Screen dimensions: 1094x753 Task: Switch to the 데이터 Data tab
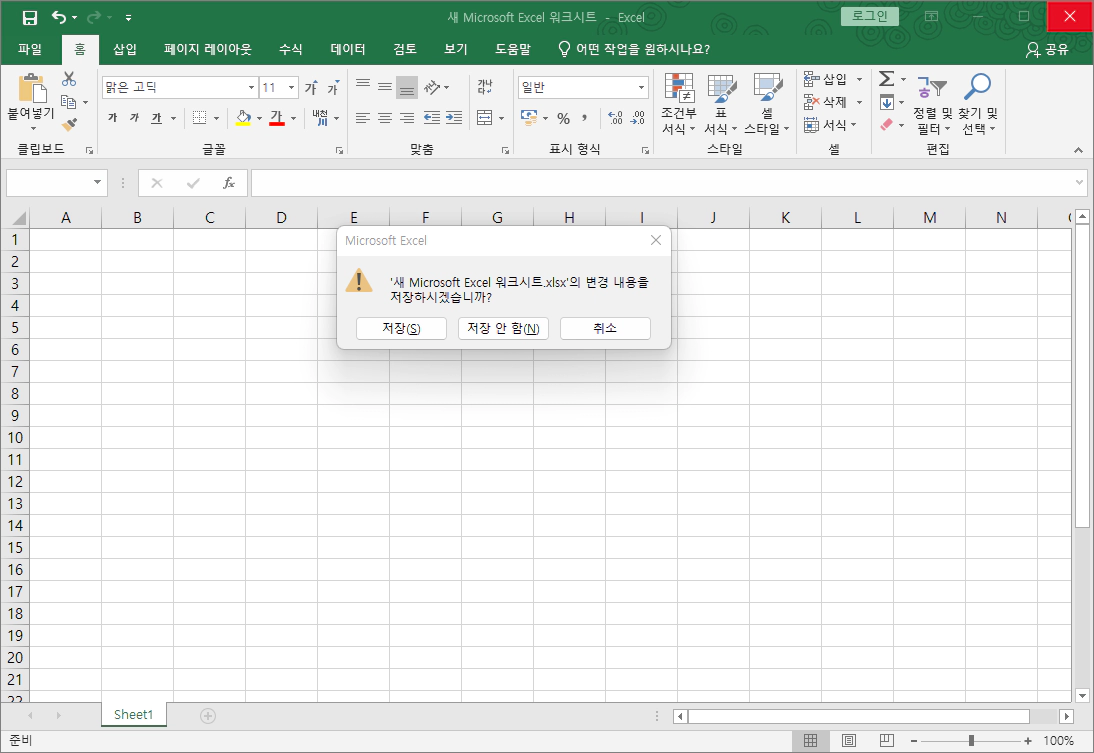tap(347, 50)
